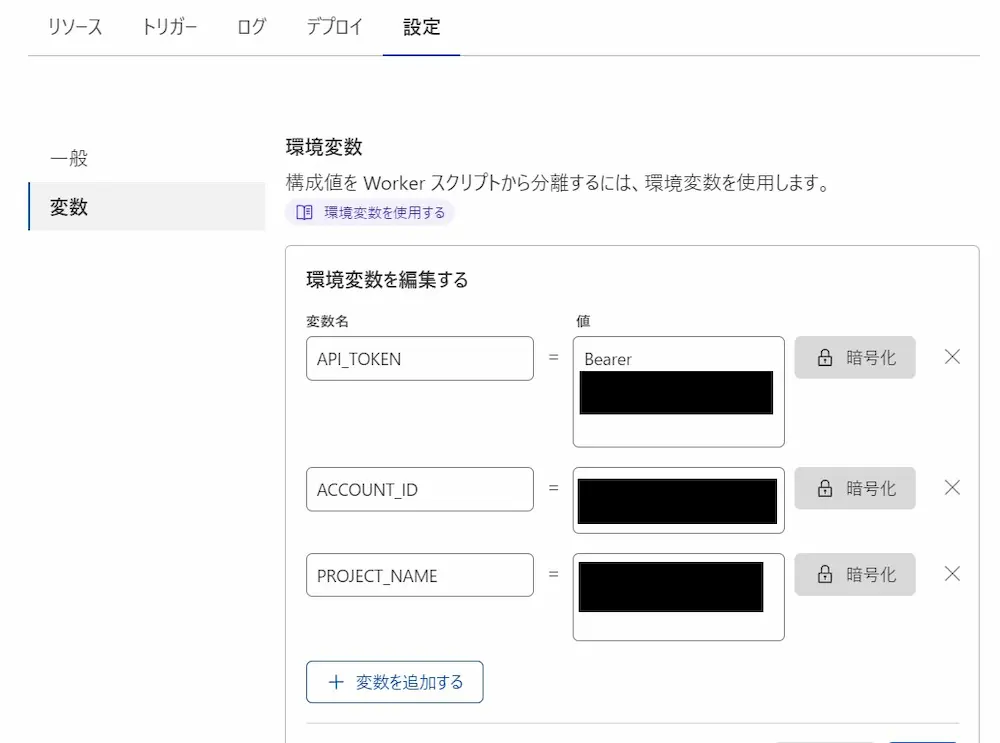Open the 環境変数を使用する documentation link

point(384,212)
